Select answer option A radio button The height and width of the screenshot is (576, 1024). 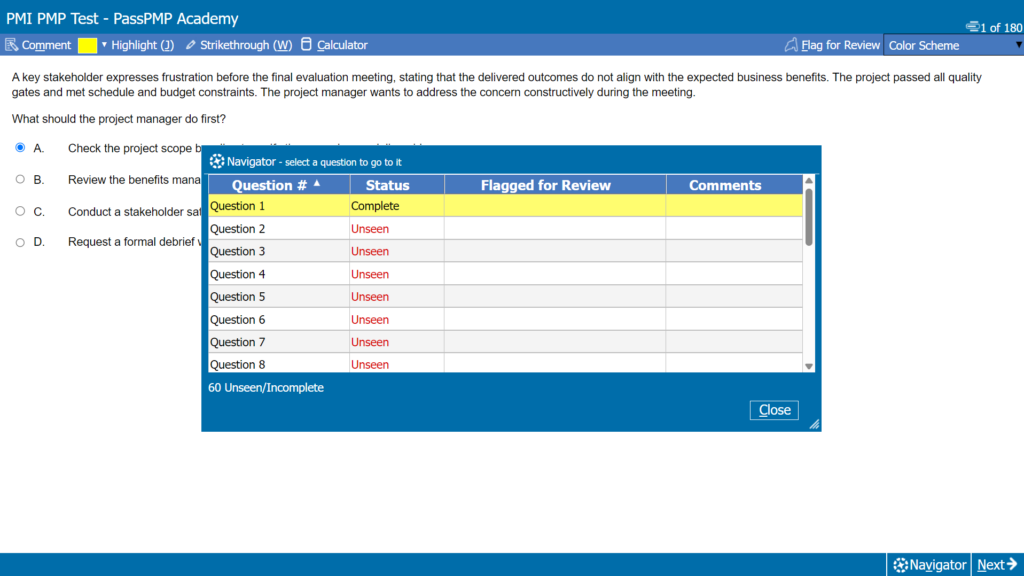(20, 148)
